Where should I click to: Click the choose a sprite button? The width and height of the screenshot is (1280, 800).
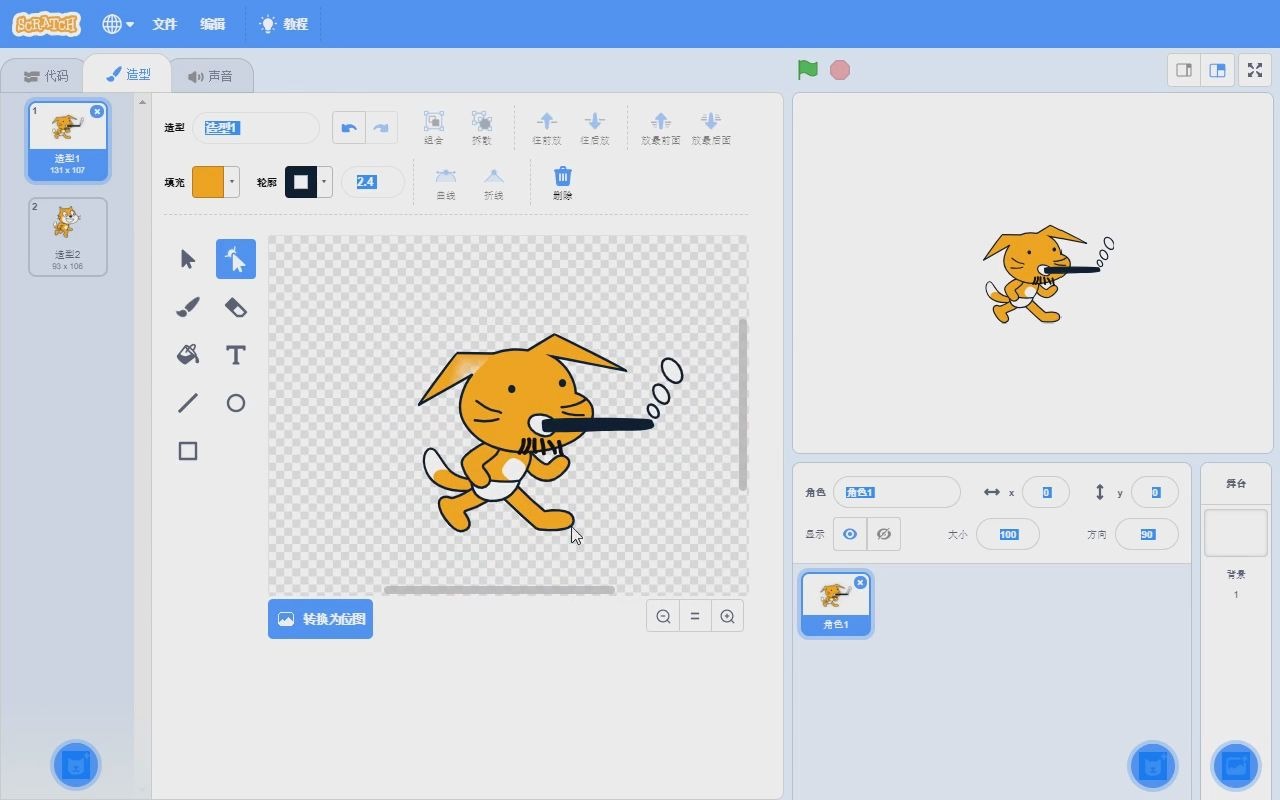coord(1153,766)
